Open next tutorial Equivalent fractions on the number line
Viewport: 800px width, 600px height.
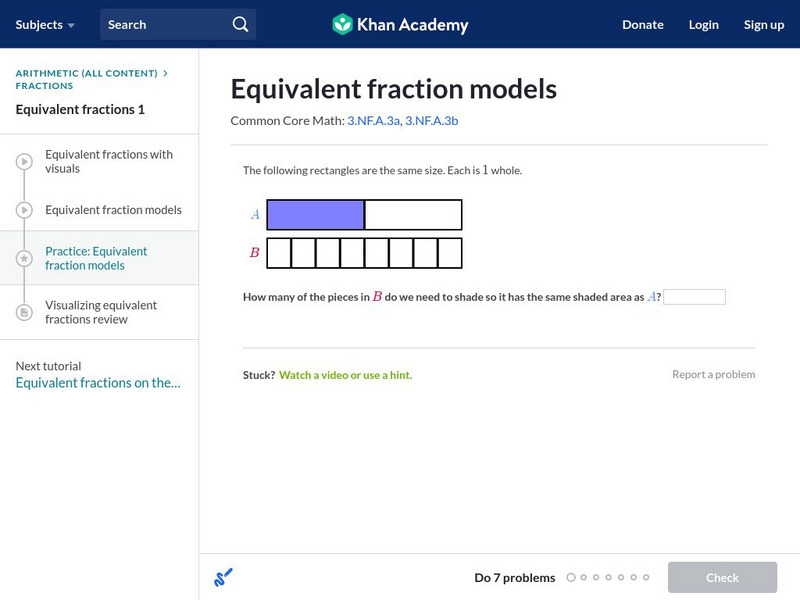coord(98,382)
